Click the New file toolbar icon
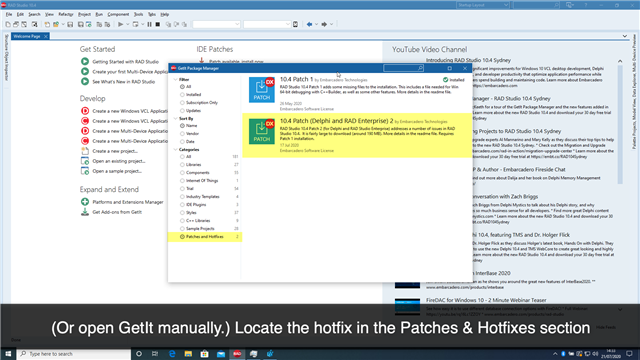This screenshot has height=360, width=640. pos(8,24)
